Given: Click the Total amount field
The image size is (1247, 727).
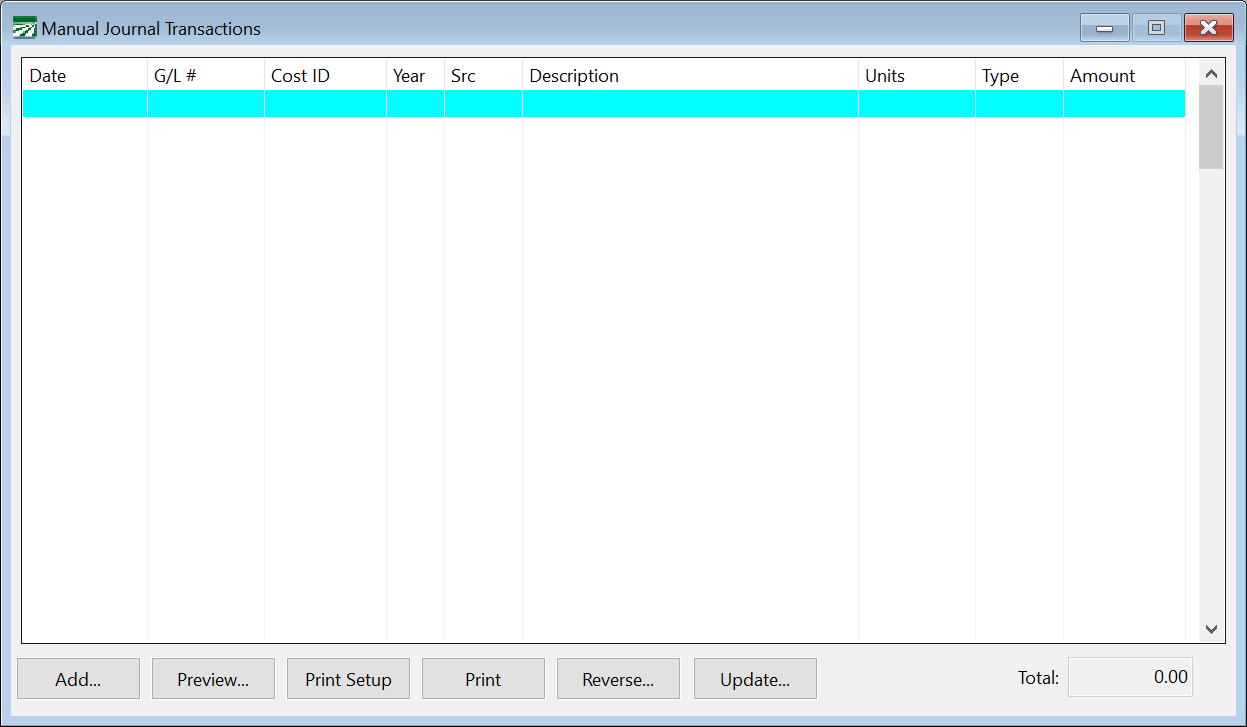Looking at the screenshot, I should tap(1130, 677).
